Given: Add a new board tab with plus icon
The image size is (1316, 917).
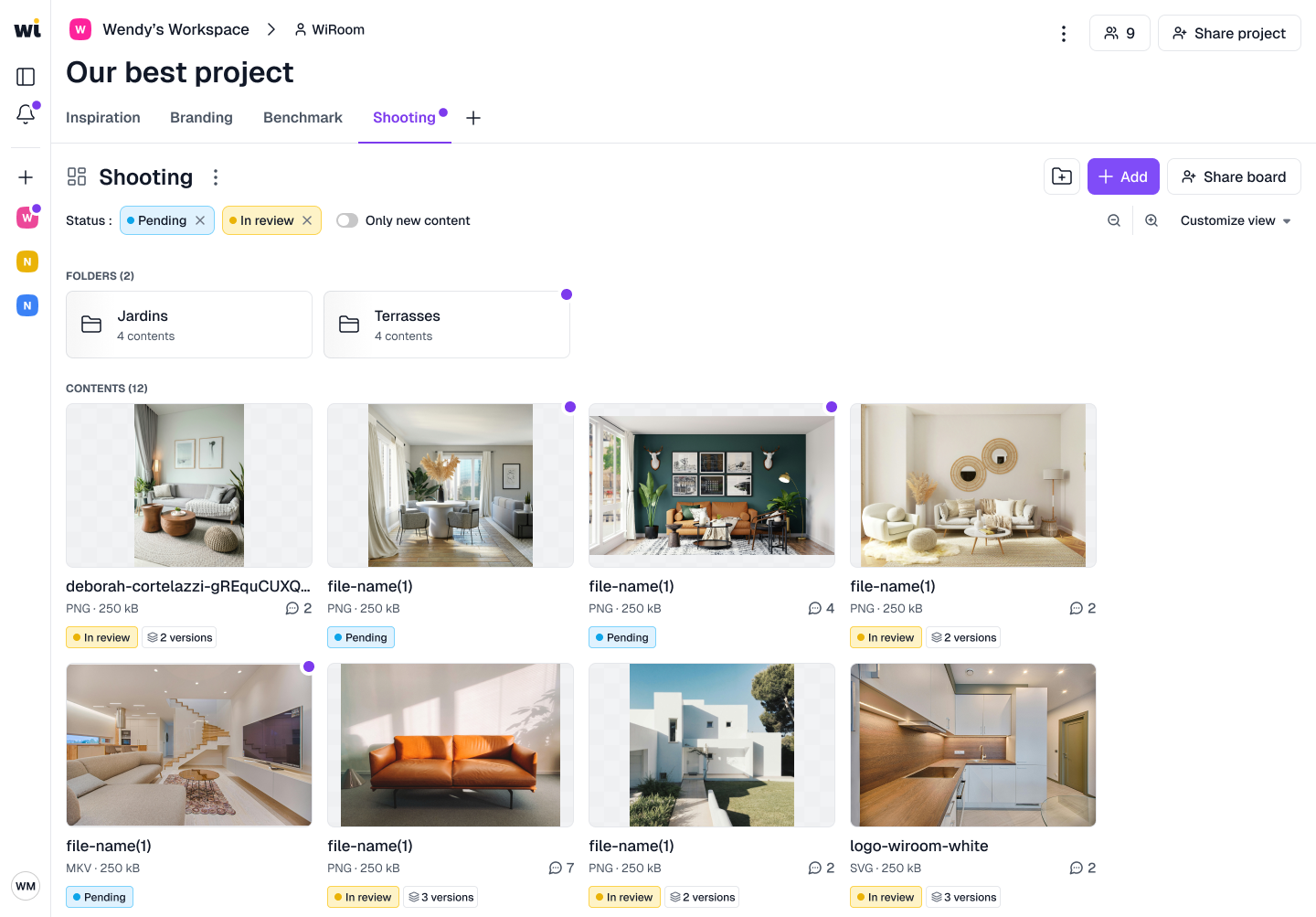Looking at the screenshot, I should 473,118.
